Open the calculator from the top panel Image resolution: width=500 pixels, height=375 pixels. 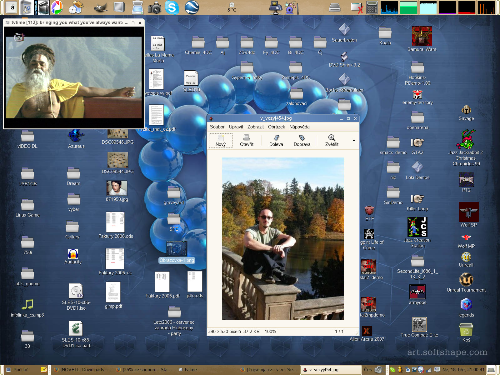tap(372, 7)
